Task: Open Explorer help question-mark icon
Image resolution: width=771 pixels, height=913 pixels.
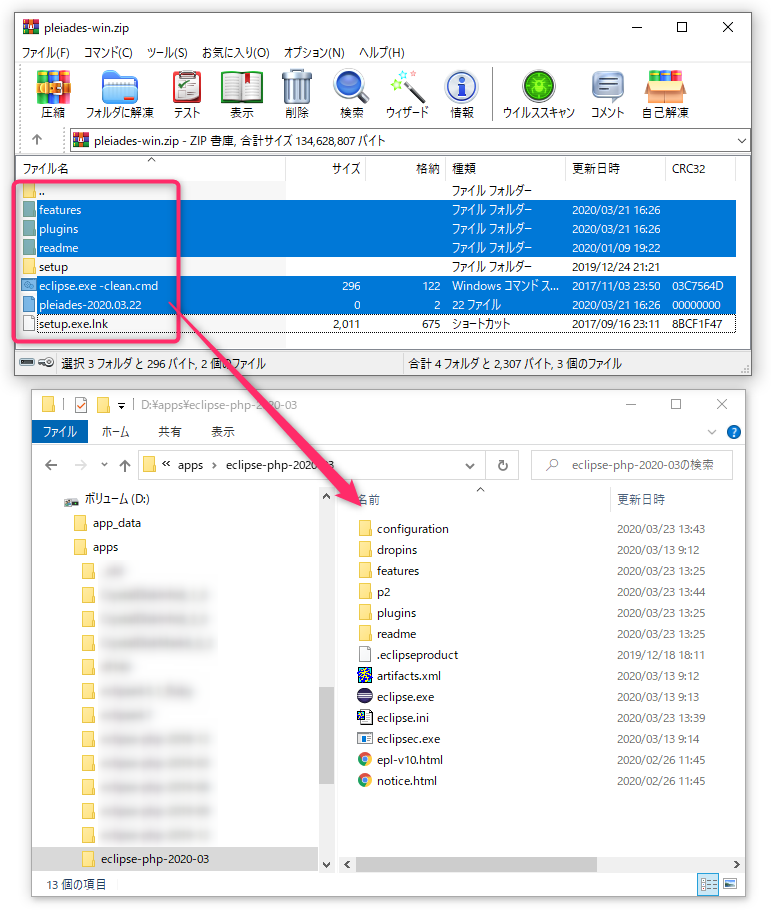Action: tap(734, 432)
